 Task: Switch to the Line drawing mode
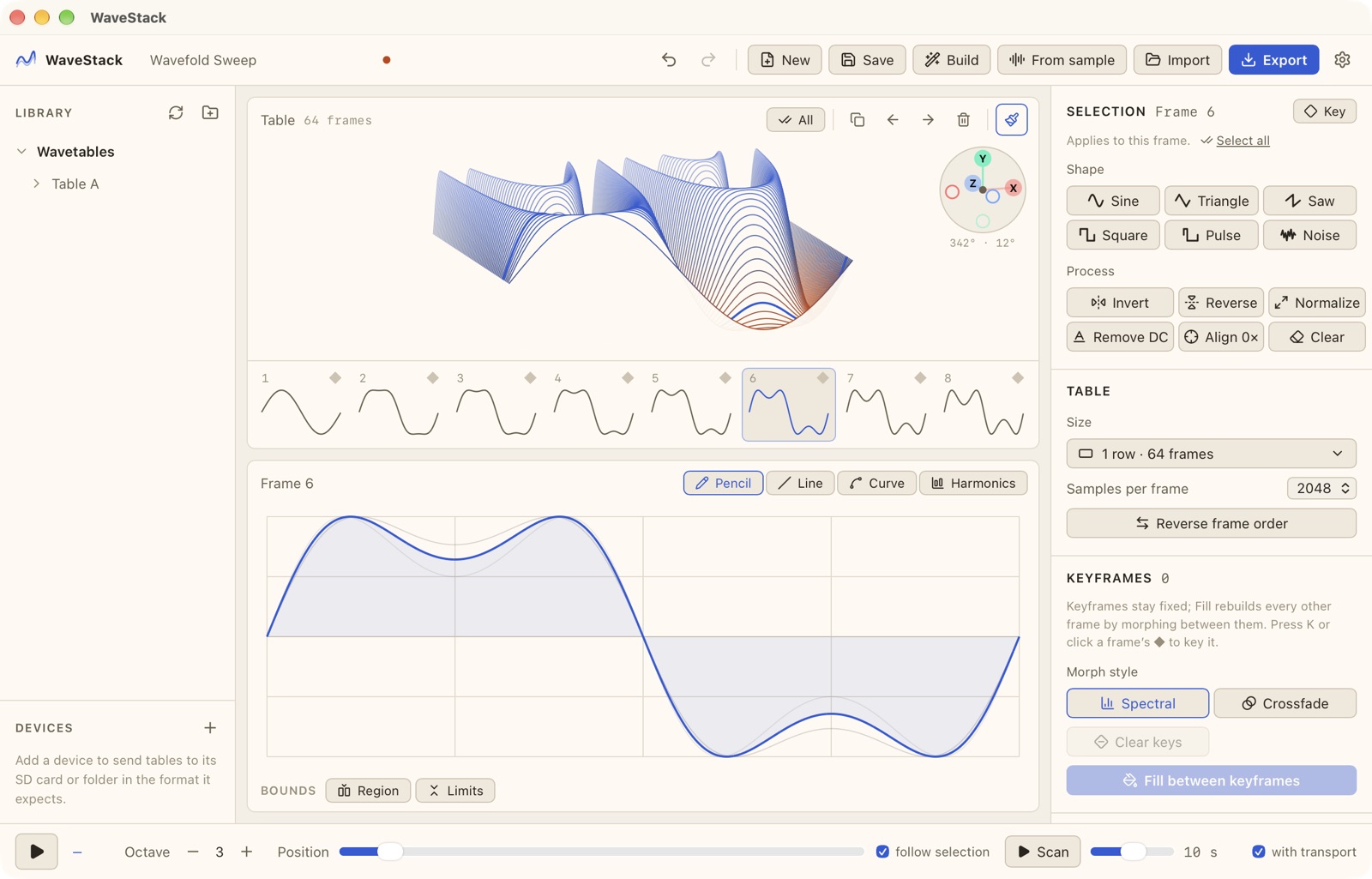coord(800,484)
